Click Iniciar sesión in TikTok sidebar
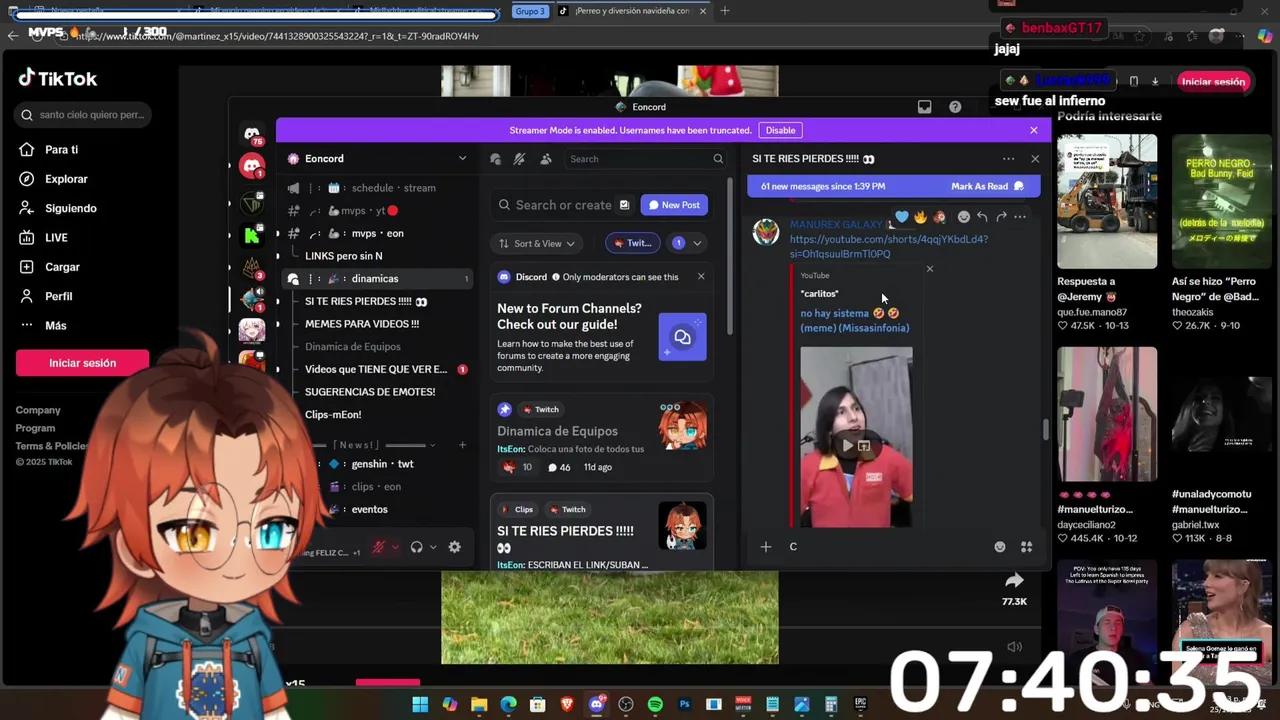The height and width of the screenshot is (720, 1280). click(82, 363)
